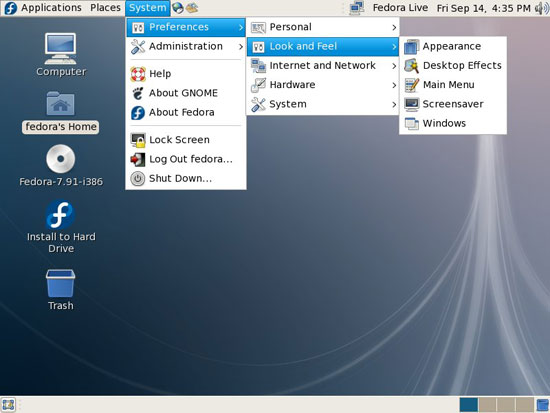
Task: Expand the Administration submenu
Action: 186,46
